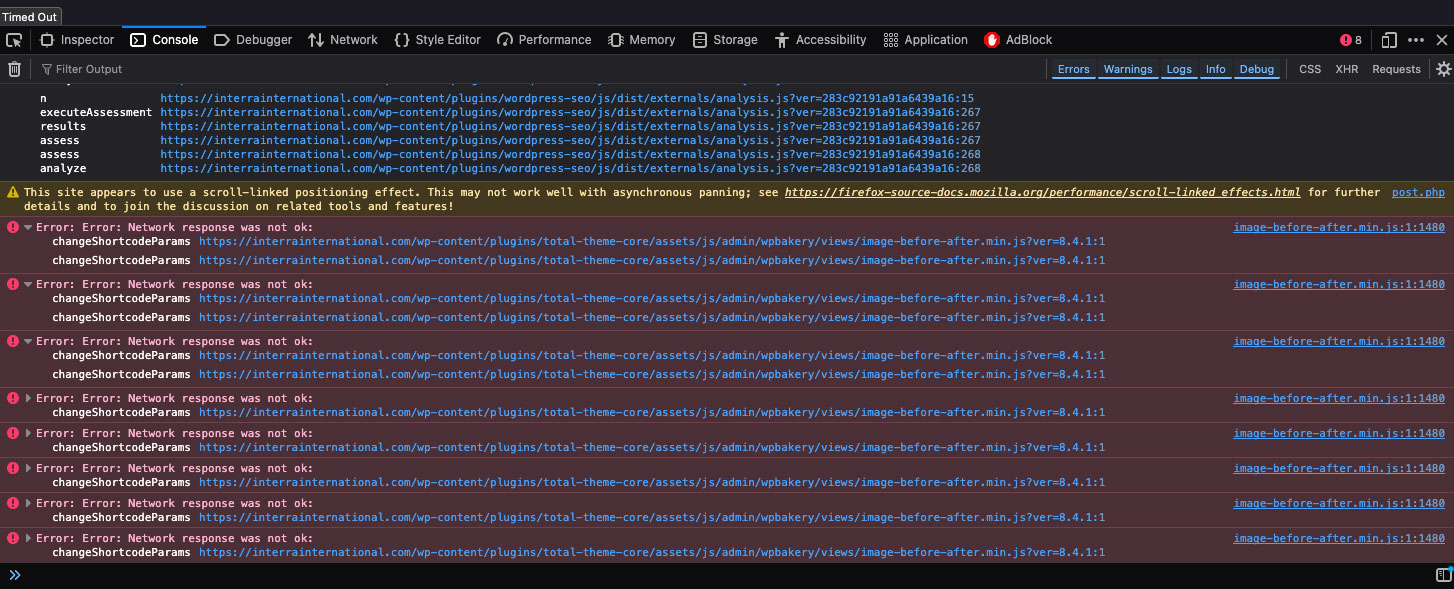Open the DevTools three-dot menu

click(x=1416, y=40)
